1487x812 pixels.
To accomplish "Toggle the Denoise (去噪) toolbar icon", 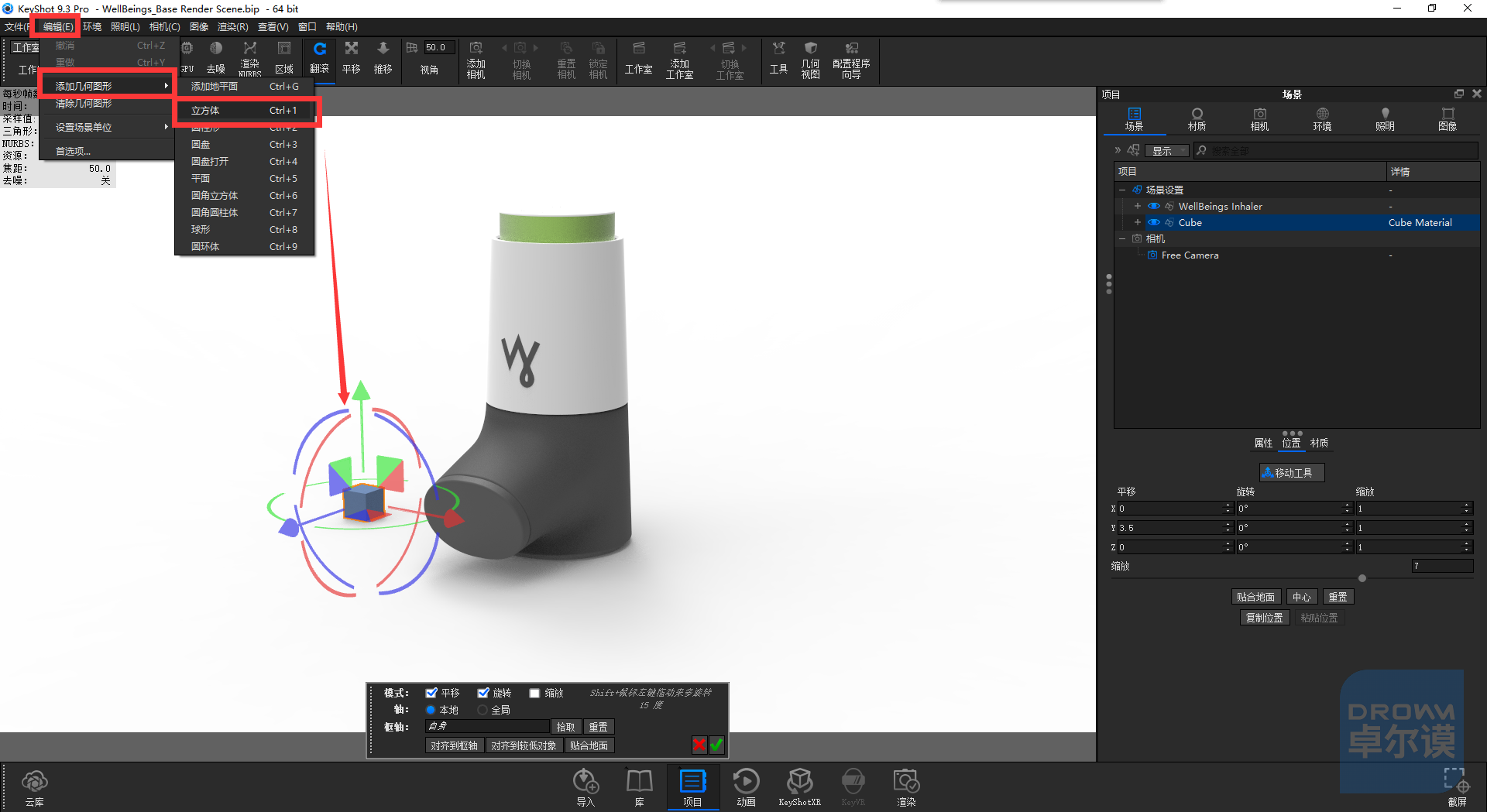I will click(216, 59).
